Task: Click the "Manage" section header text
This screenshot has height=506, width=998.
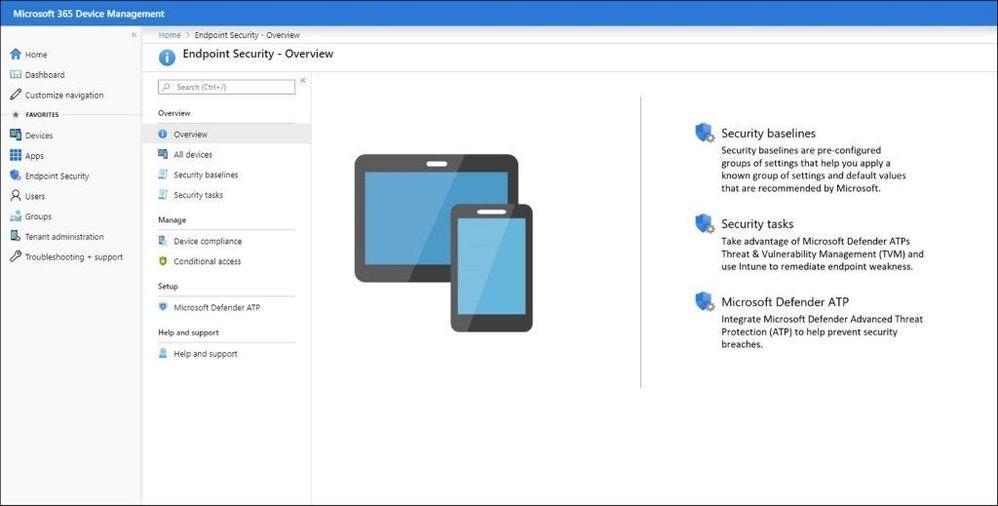Action: [x=172, y=220]
